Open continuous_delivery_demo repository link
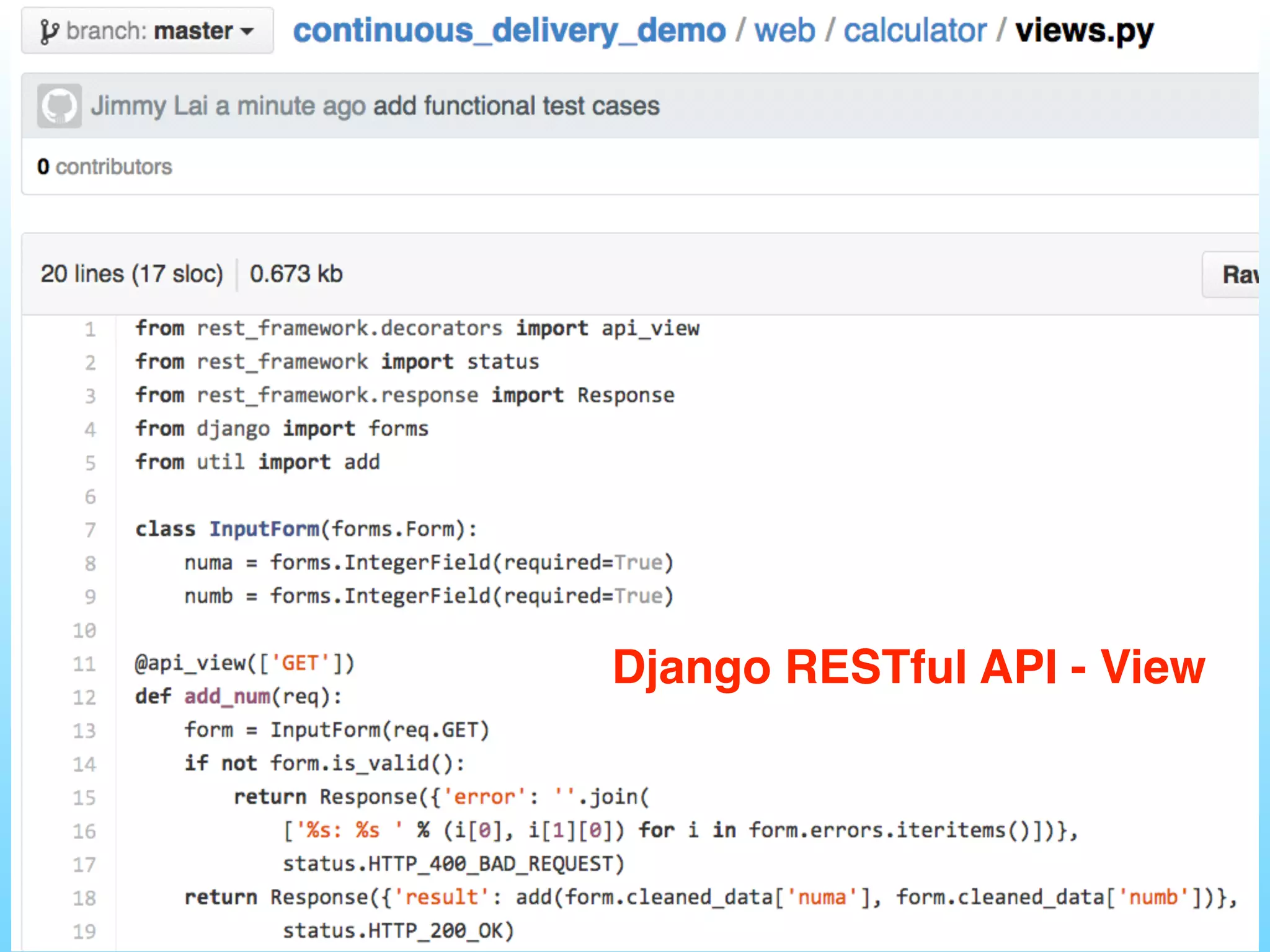This screenshot has width=1270, height=952. pos(509,30)
